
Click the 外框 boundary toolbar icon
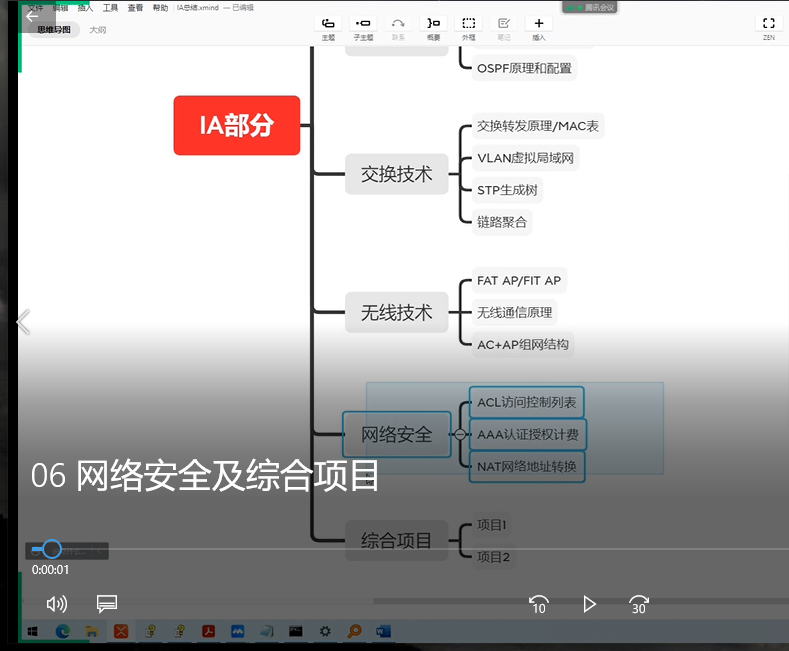pyautogui.click(x=468, y=23)
